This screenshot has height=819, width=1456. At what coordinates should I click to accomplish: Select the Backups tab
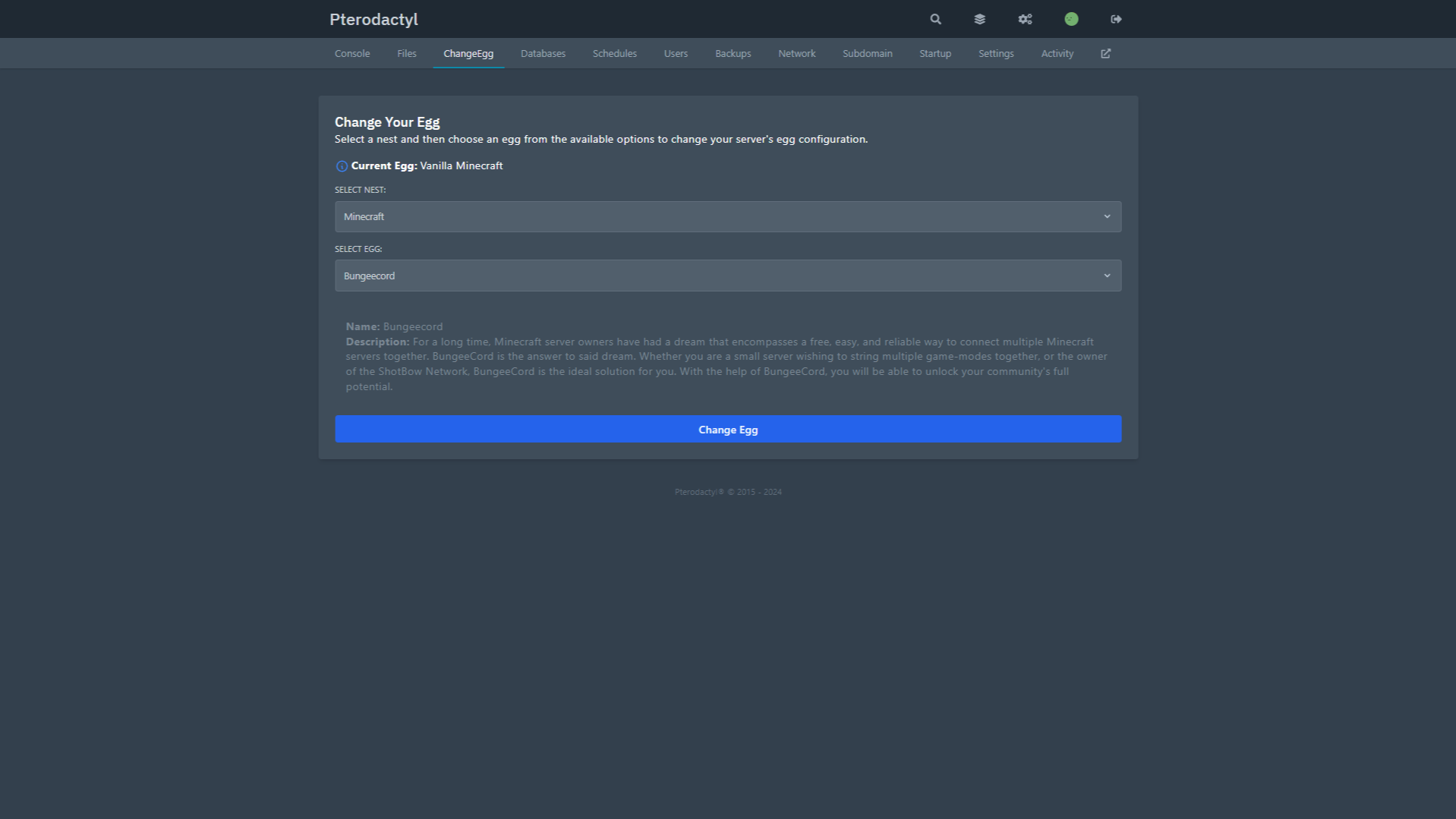733,53
